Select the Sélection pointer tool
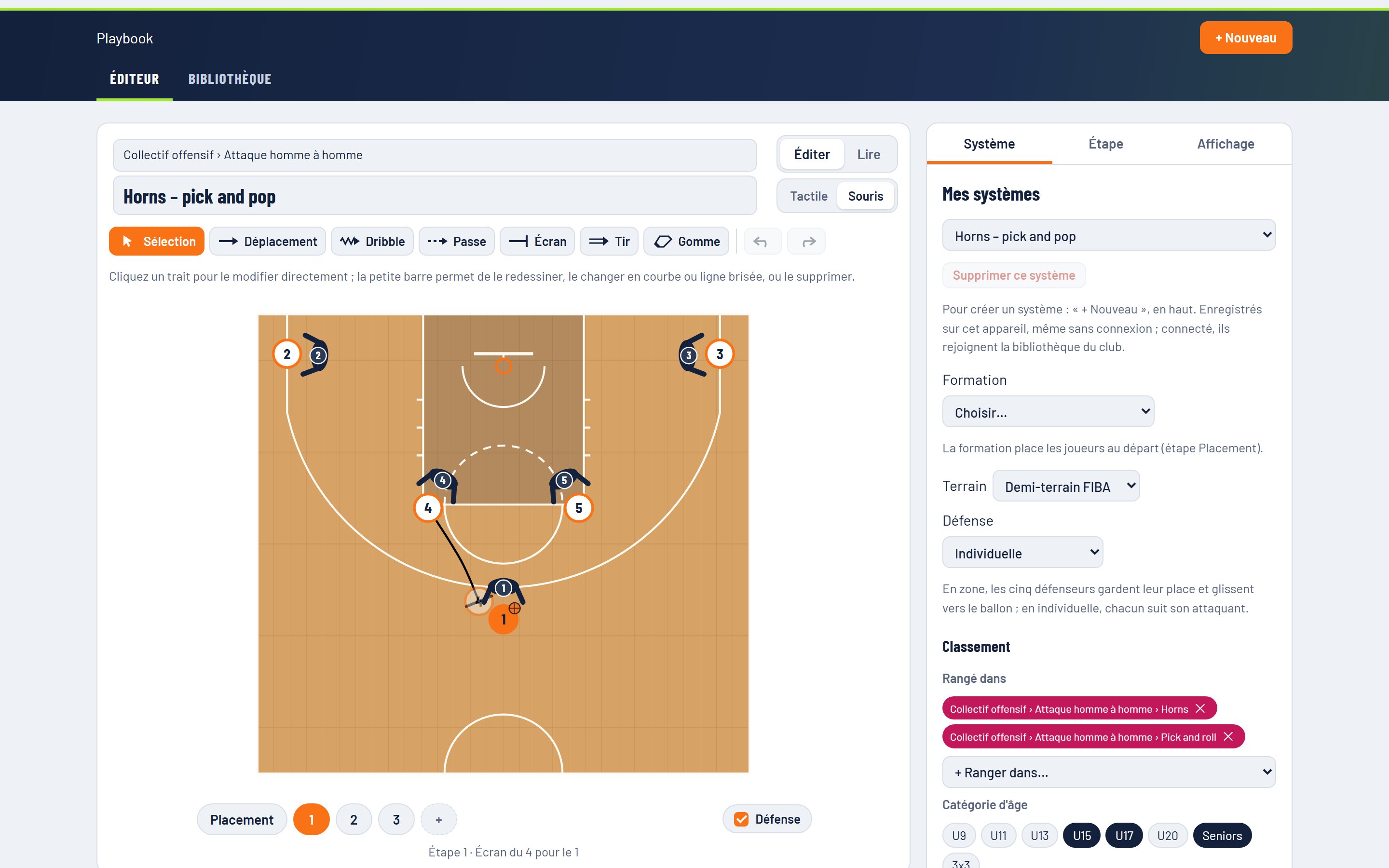This screenshot has height=868, width=1389. (x=156, y=241)
